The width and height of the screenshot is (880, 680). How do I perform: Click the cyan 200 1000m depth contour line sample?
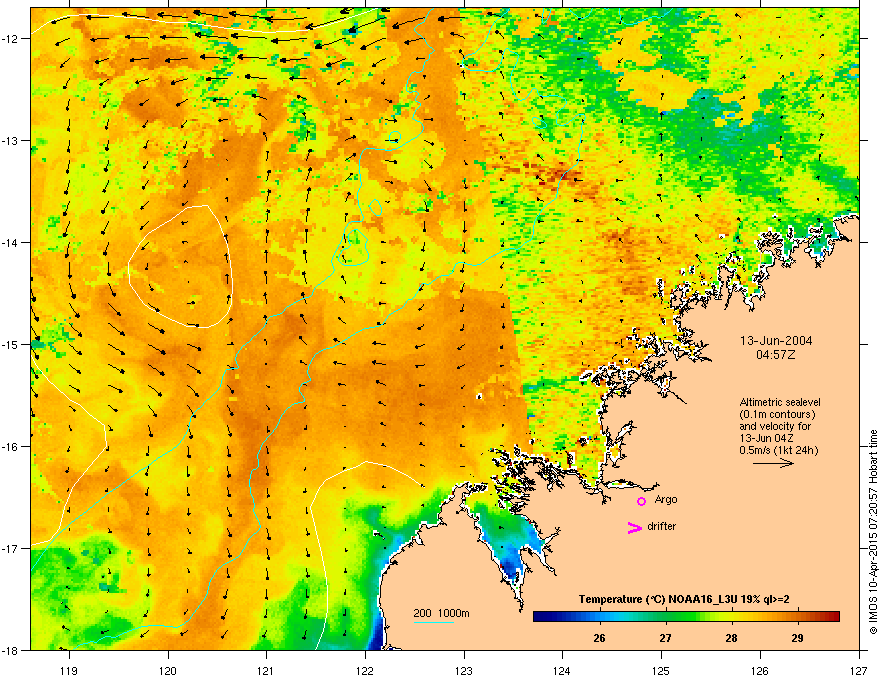coord(433,623)
